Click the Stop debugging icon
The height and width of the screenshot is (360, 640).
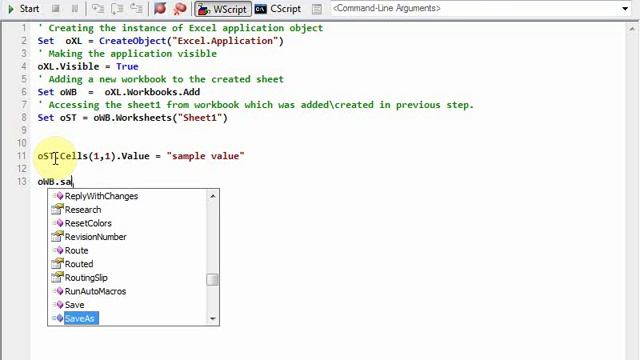pos(56,9)
